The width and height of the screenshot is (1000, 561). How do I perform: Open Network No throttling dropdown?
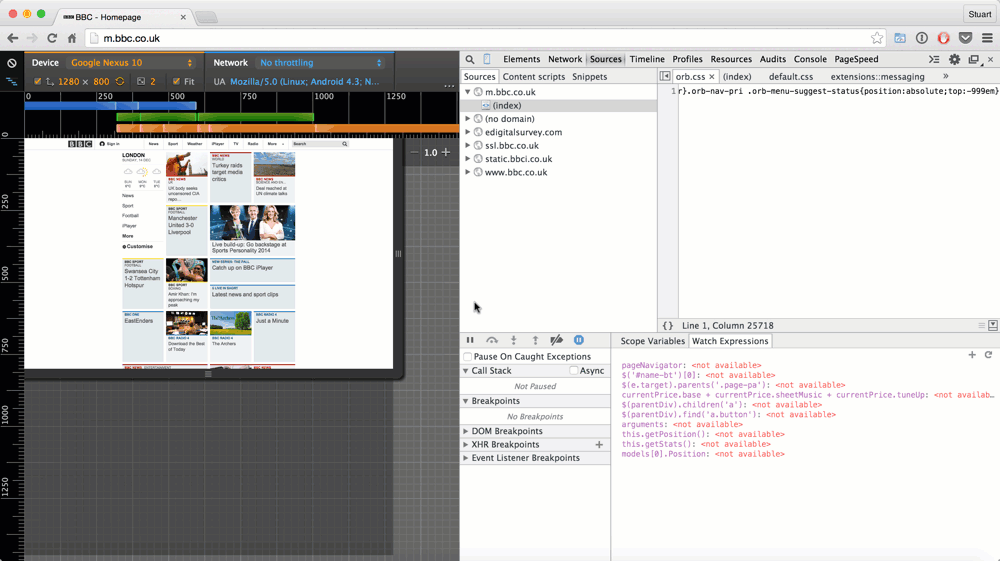coord(321,62)
